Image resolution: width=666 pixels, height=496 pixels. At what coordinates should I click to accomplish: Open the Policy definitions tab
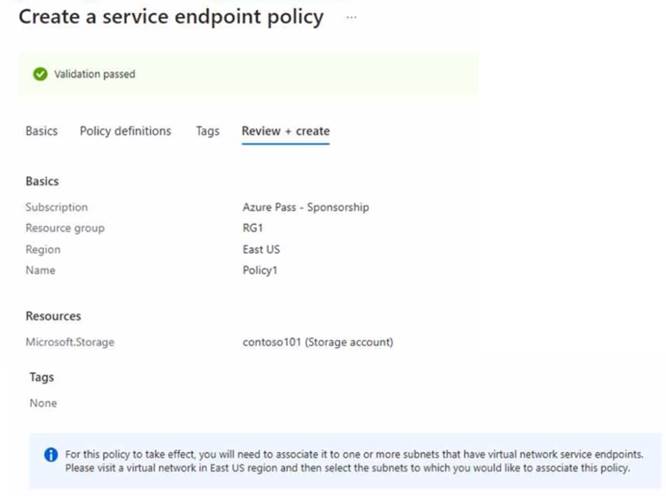point(125,131)
